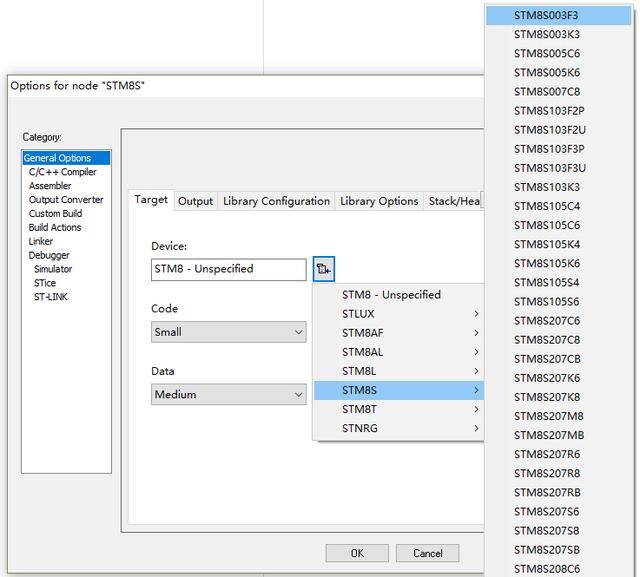The image size is (640, 577).
Task: Pick device STM8S105C4
Action: [x=558, y=206]
